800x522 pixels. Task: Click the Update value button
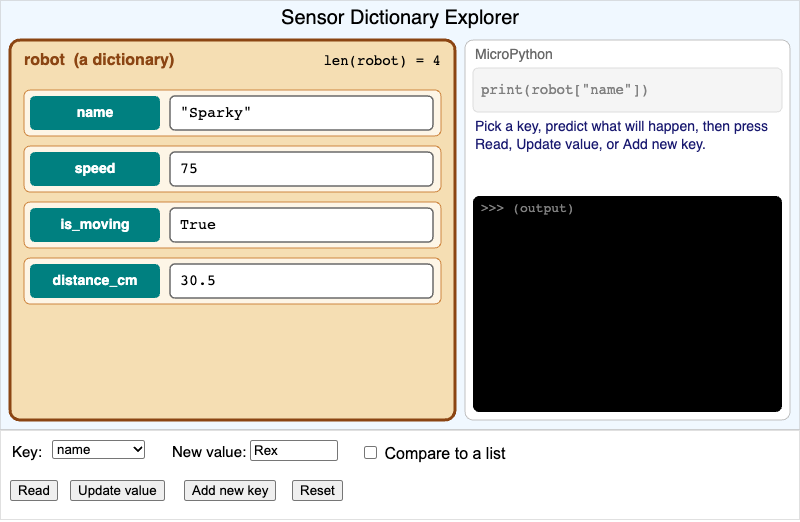(117, 490)
